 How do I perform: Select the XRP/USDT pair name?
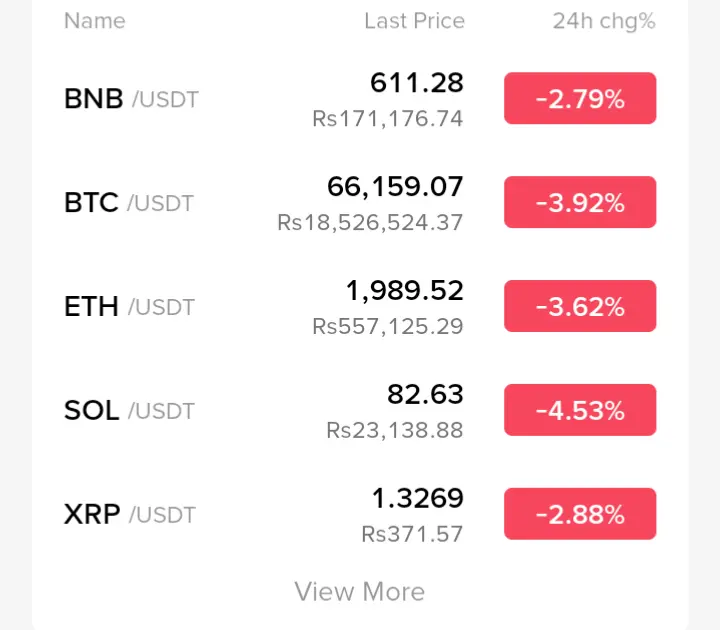click(x=130, y=515)
